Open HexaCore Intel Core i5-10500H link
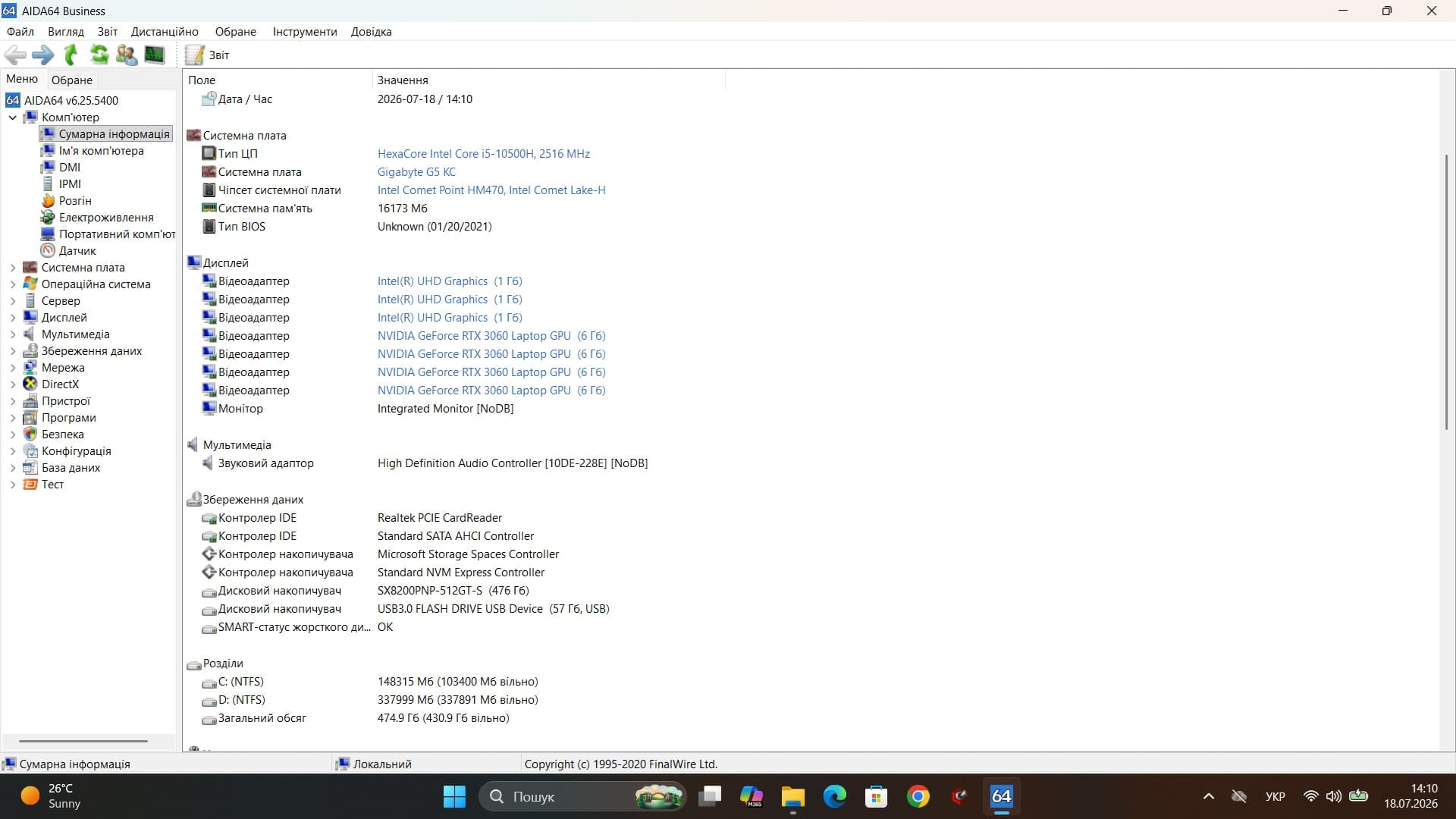The image size is (1456, 819). coord(484,153)
